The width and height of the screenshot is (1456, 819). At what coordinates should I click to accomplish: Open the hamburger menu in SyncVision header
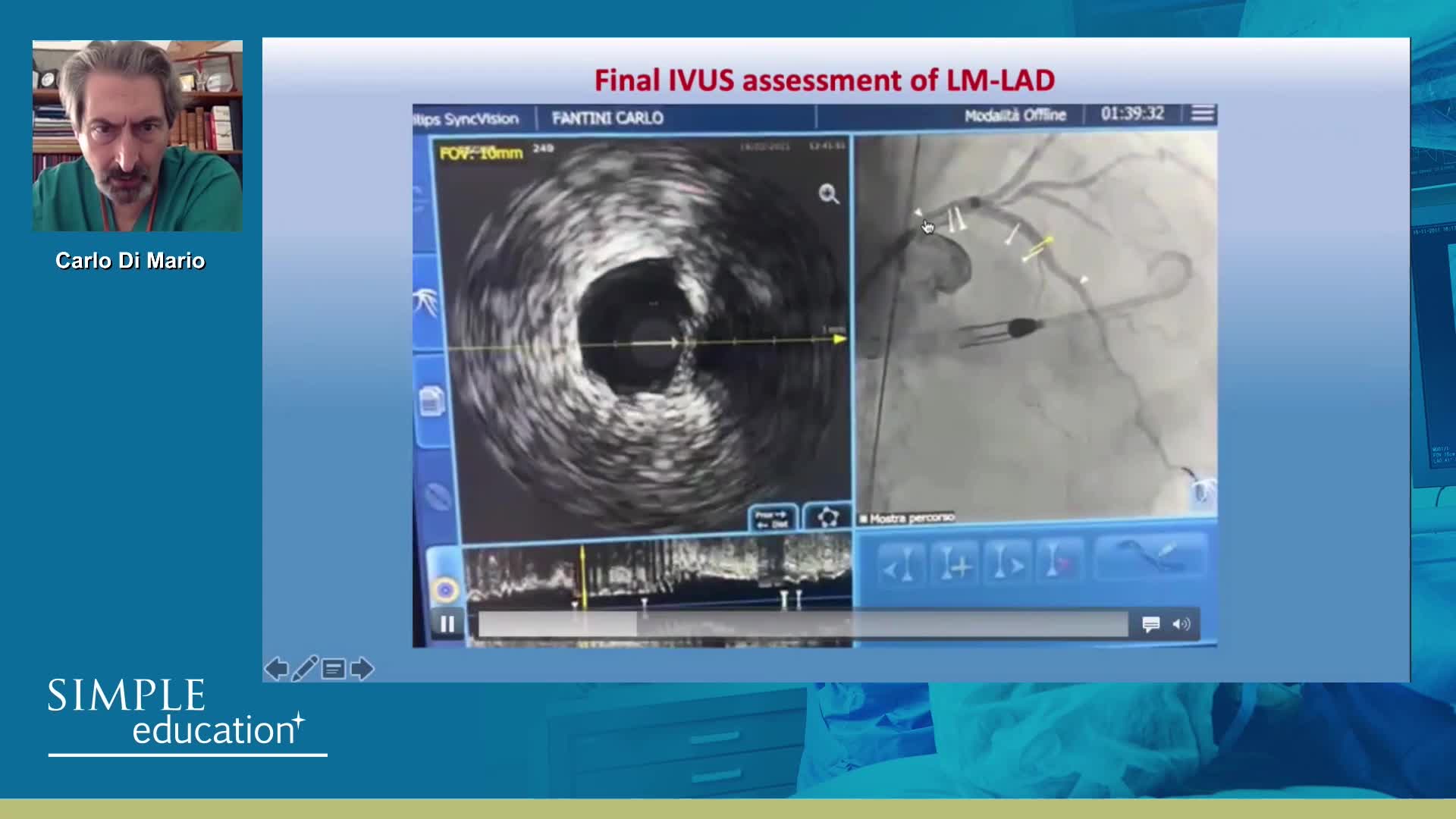(x=1203, y=114)
